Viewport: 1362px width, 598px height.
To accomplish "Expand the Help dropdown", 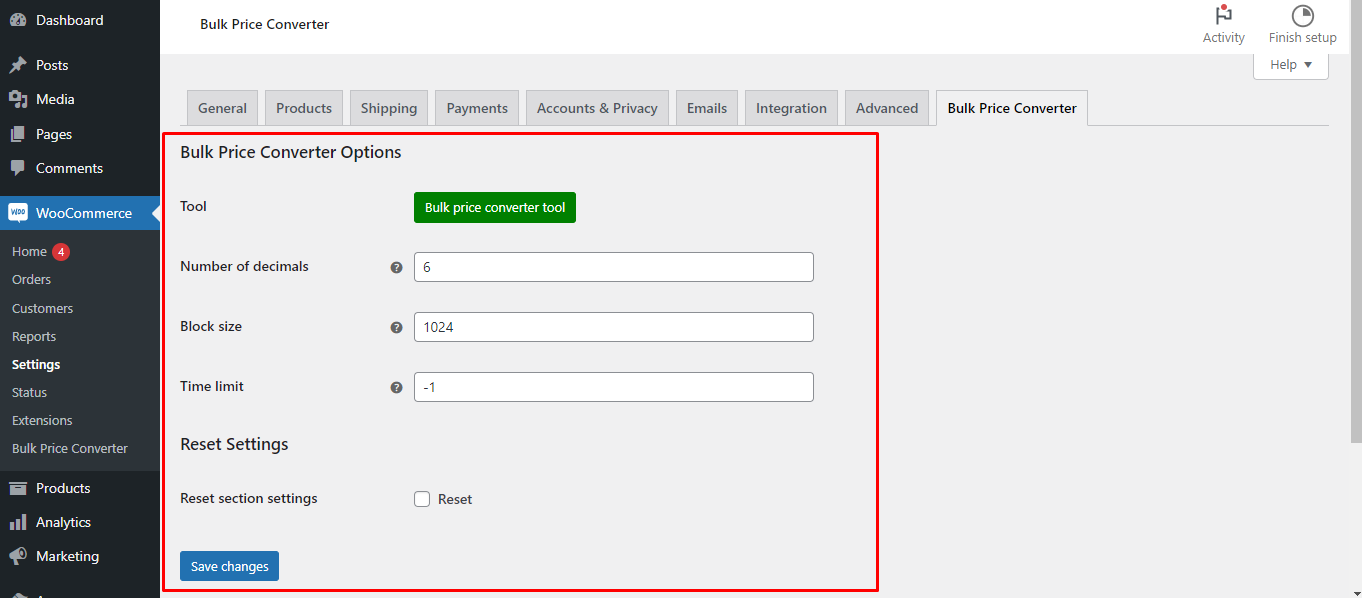I will (x=1291, y=65).
